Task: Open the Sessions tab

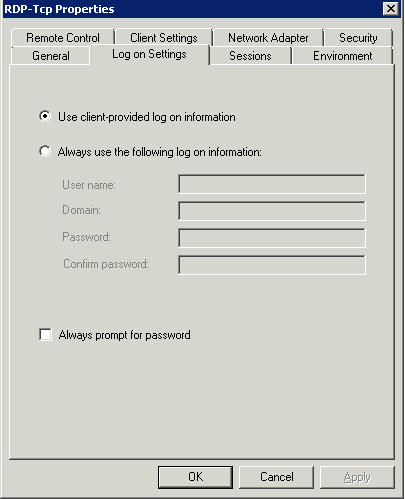Action: click(x=250, y=56)
